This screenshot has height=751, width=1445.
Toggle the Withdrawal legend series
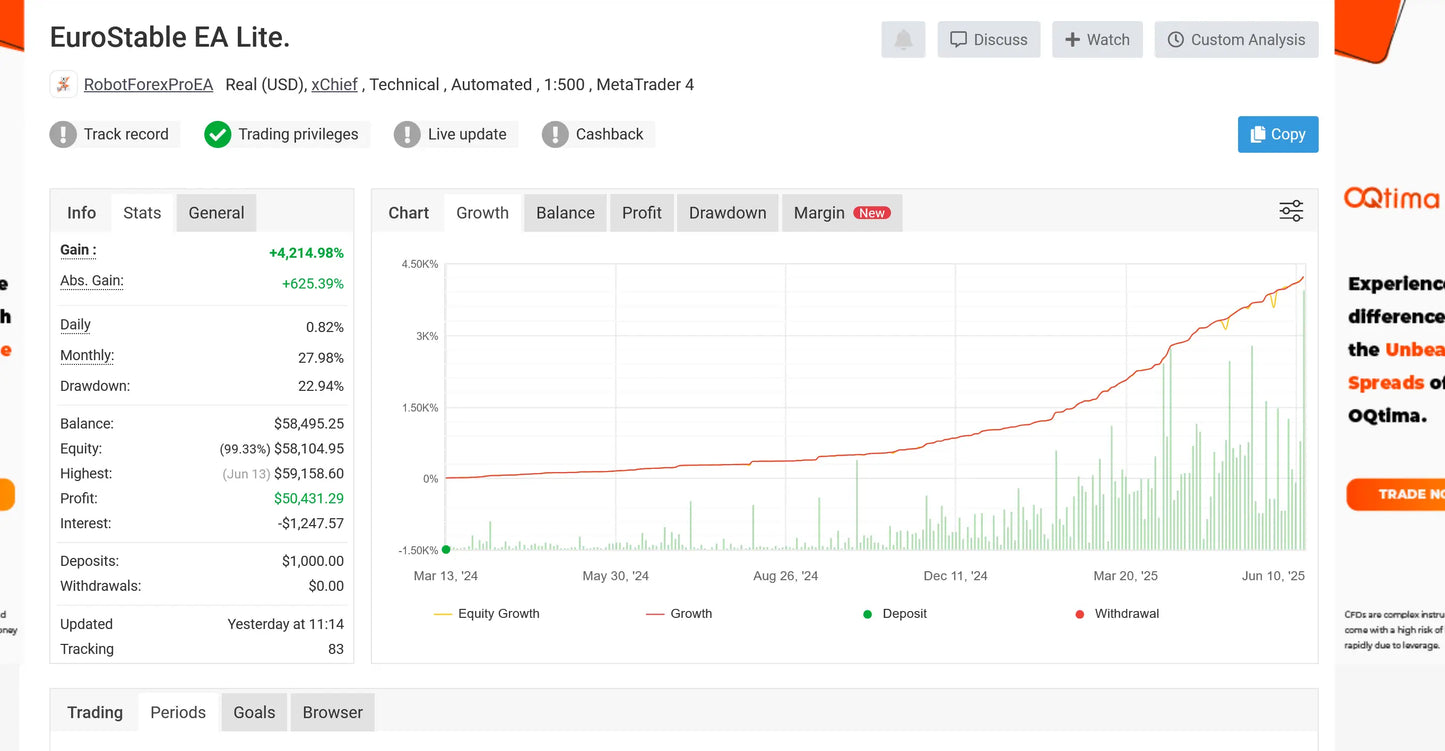(1117, 614)
